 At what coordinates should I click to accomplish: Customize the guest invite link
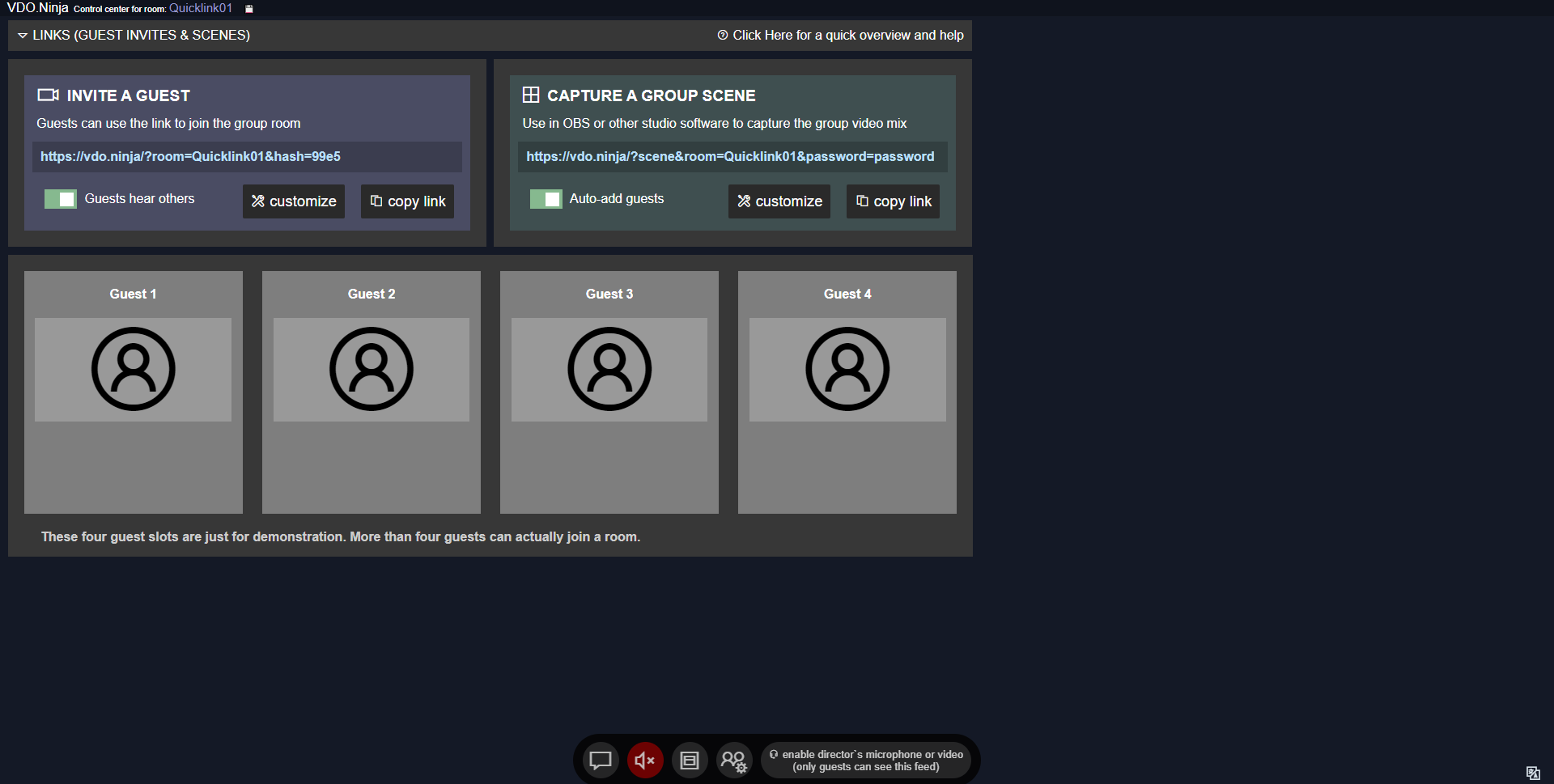coord(294,201)
